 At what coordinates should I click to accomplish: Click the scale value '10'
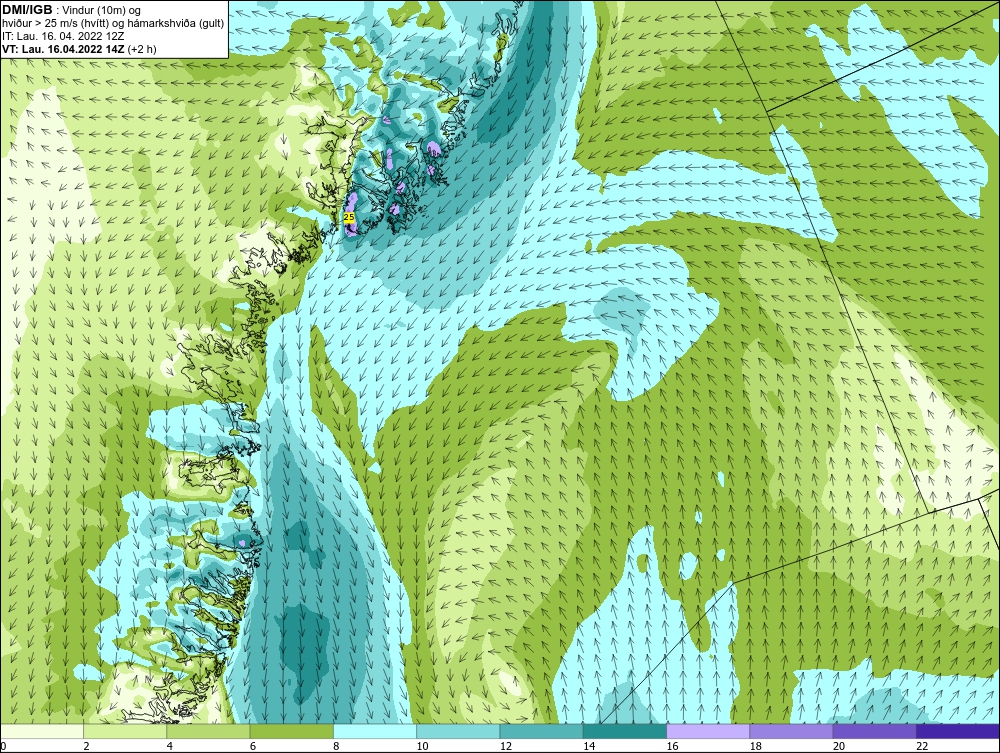422,747
